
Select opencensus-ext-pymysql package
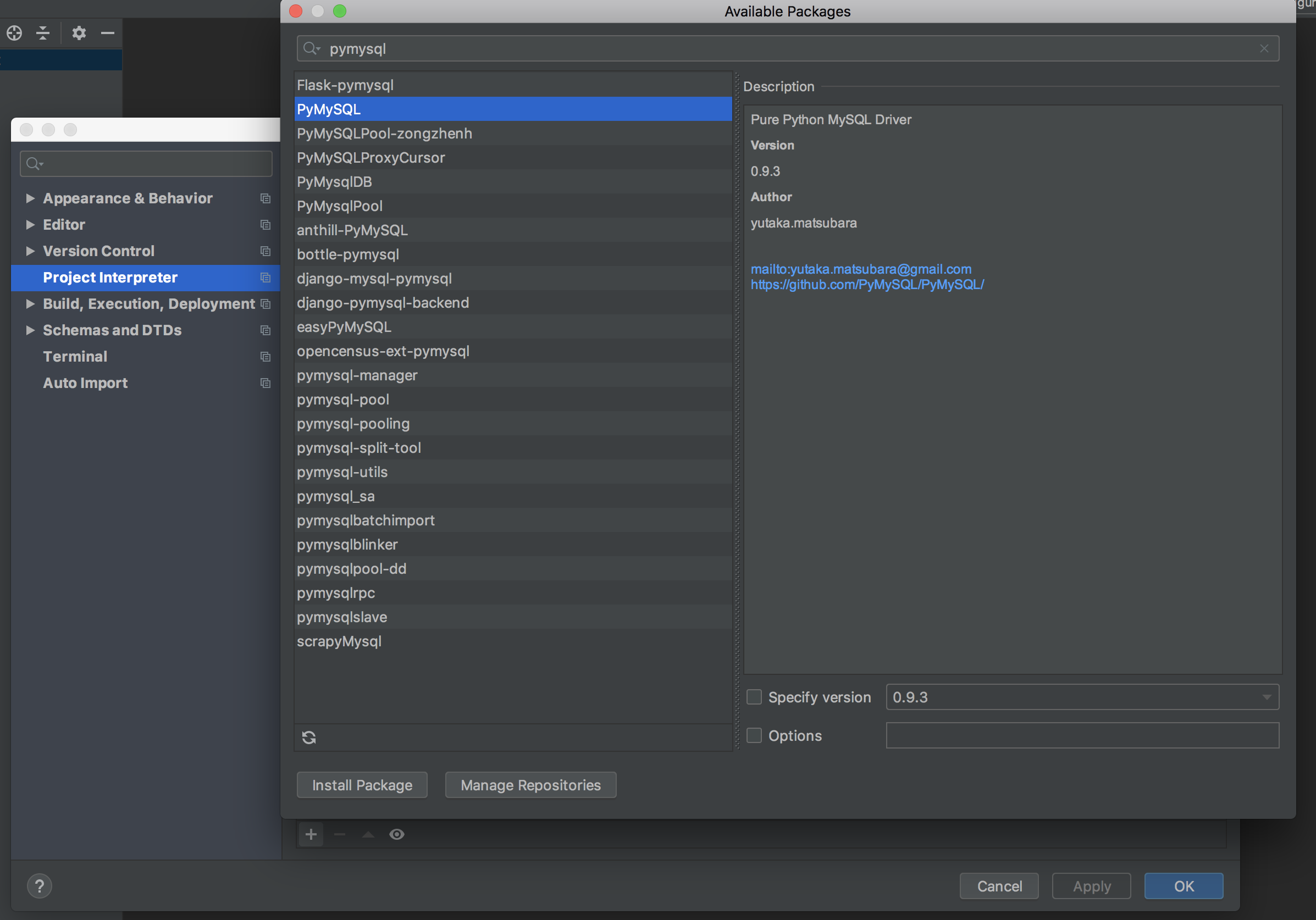point(513,351)
